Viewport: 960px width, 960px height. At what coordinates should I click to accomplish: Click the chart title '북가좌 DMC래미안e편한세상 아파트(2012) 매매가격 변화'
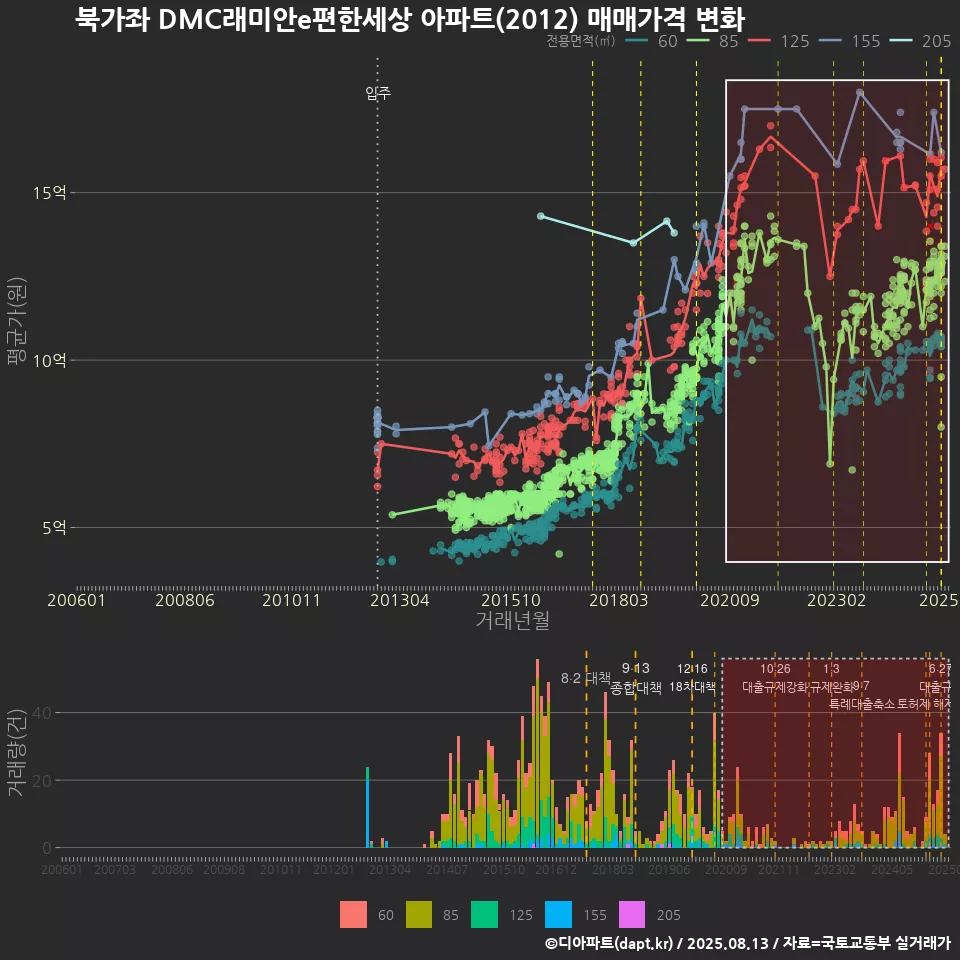pyautogui.click(x=410, y=20)
